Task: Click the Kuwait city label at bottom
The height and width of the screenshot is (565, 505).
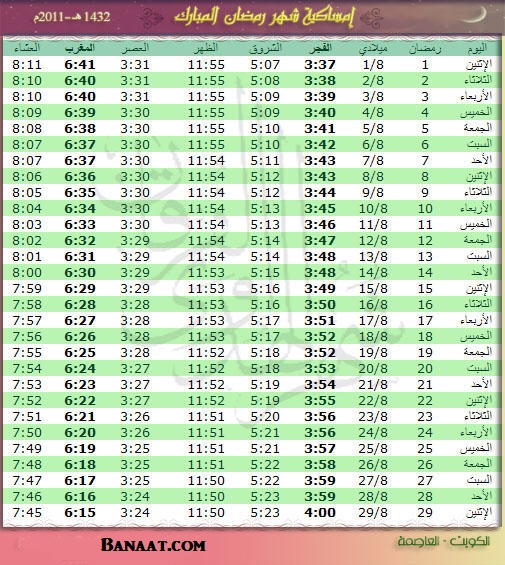Action: 444,541
